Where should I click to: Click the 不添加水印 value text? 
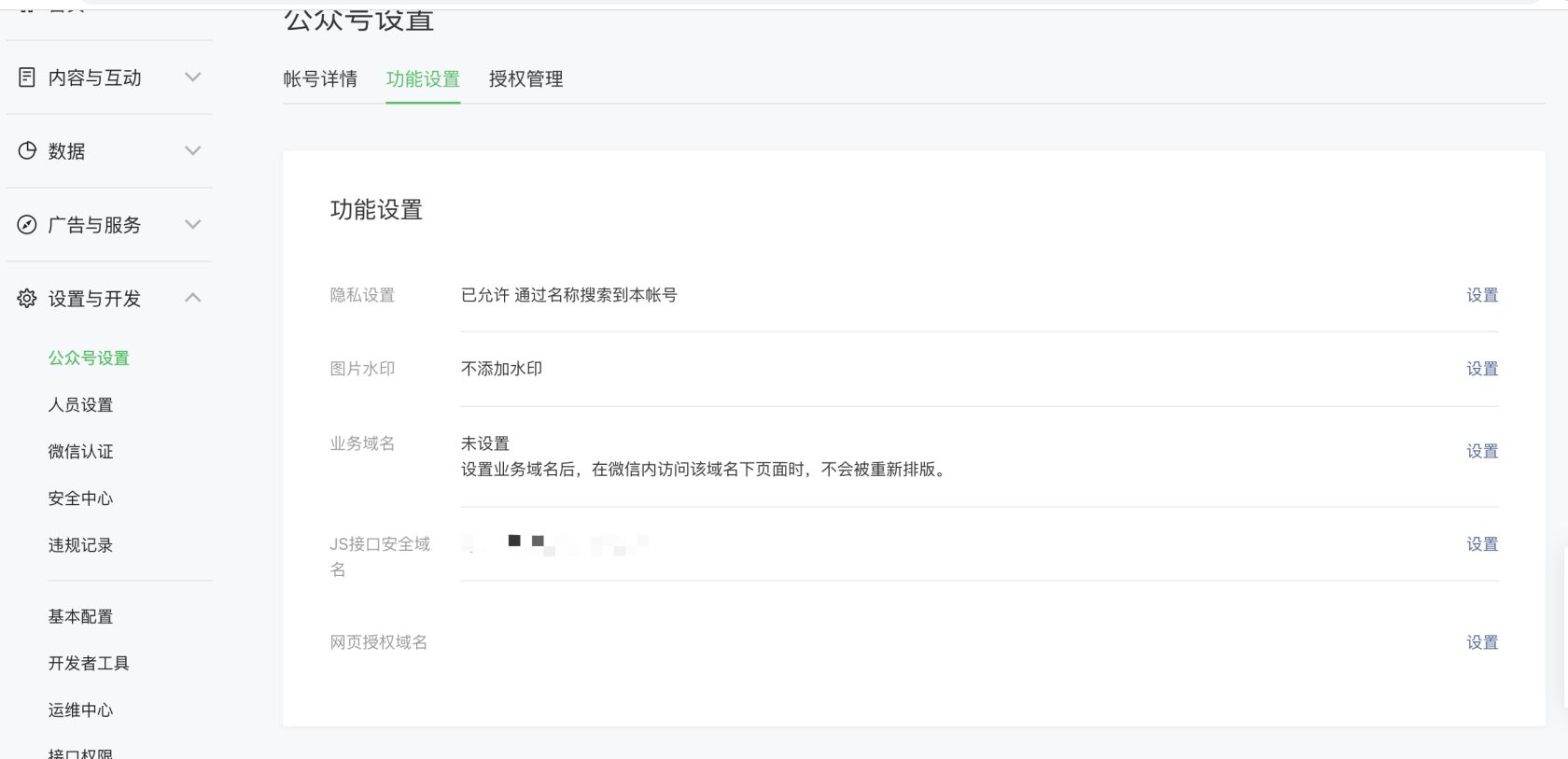point(501,369)
